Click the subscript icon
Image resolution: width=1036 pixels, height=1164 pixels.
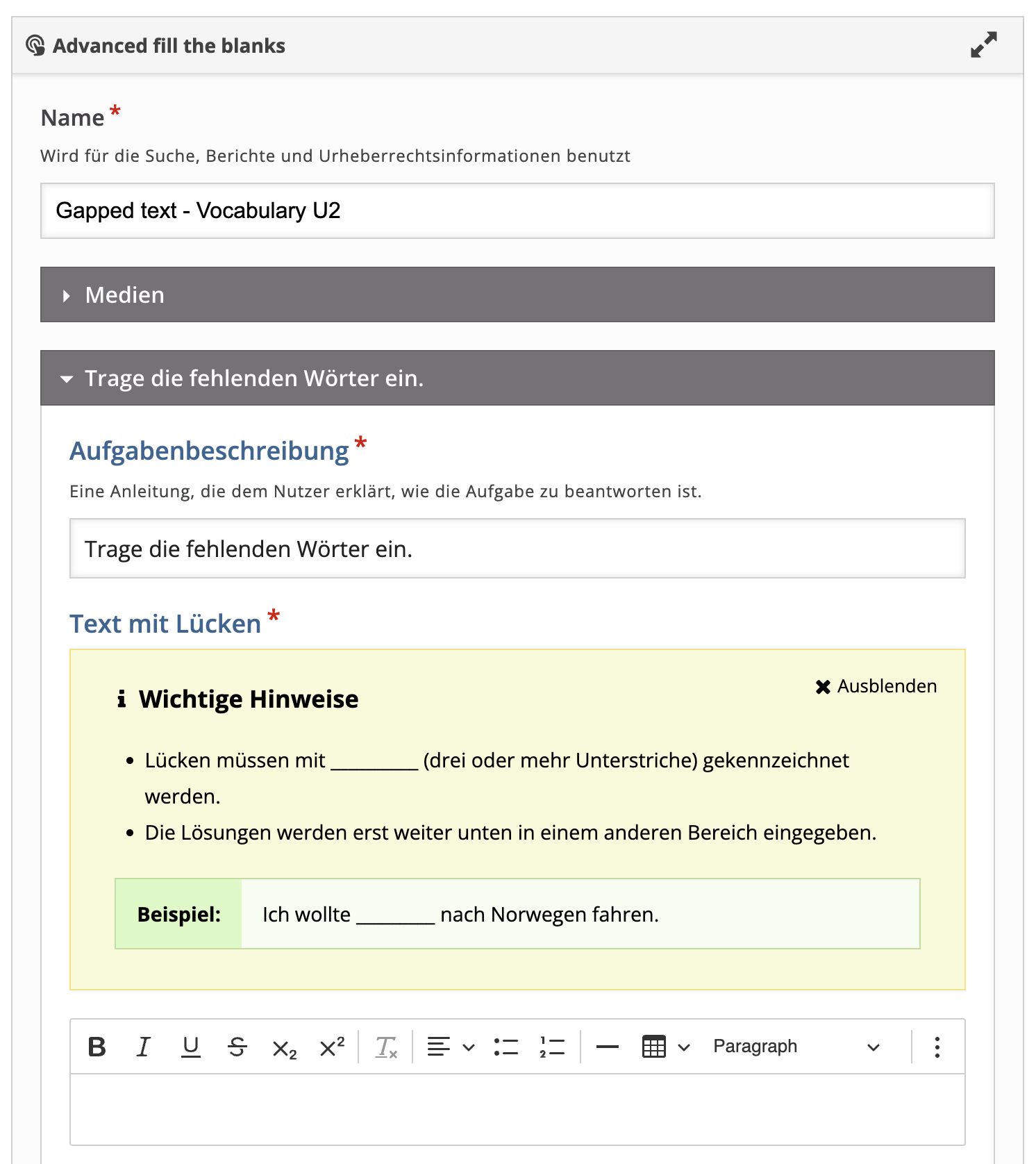pyautogui.click(x=284, y=1048)
